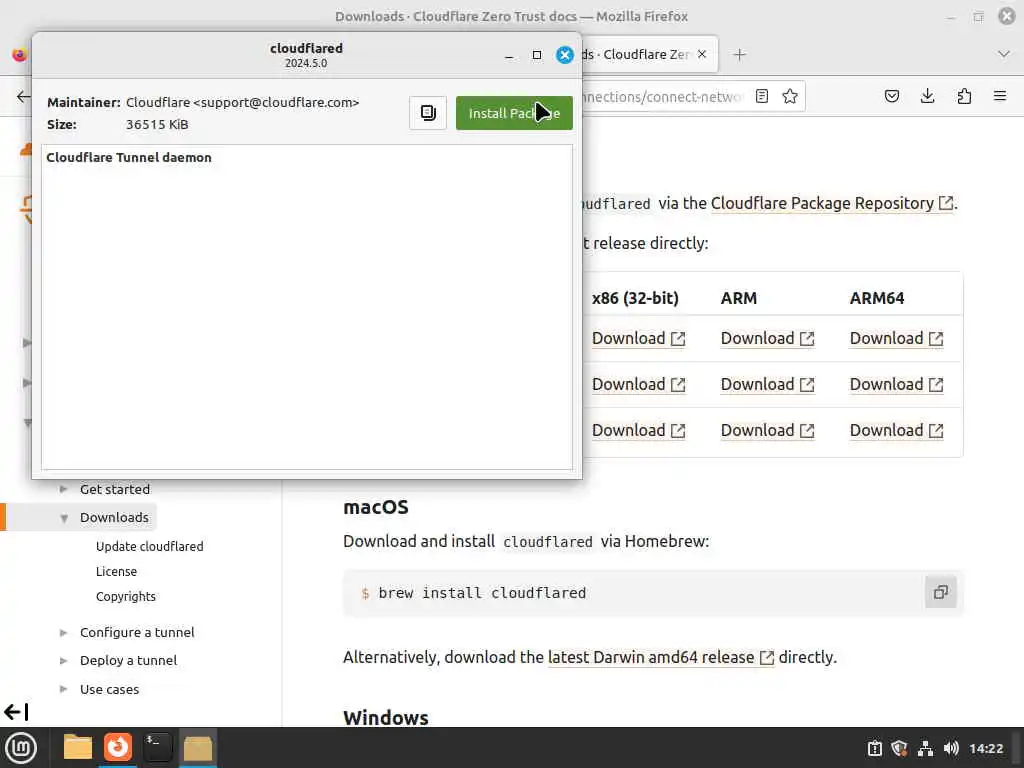This screenshot has width=1024, height=768.
Task: Download ARM64 build in second row
Action: pyautogui.click(x=896, y=384)
